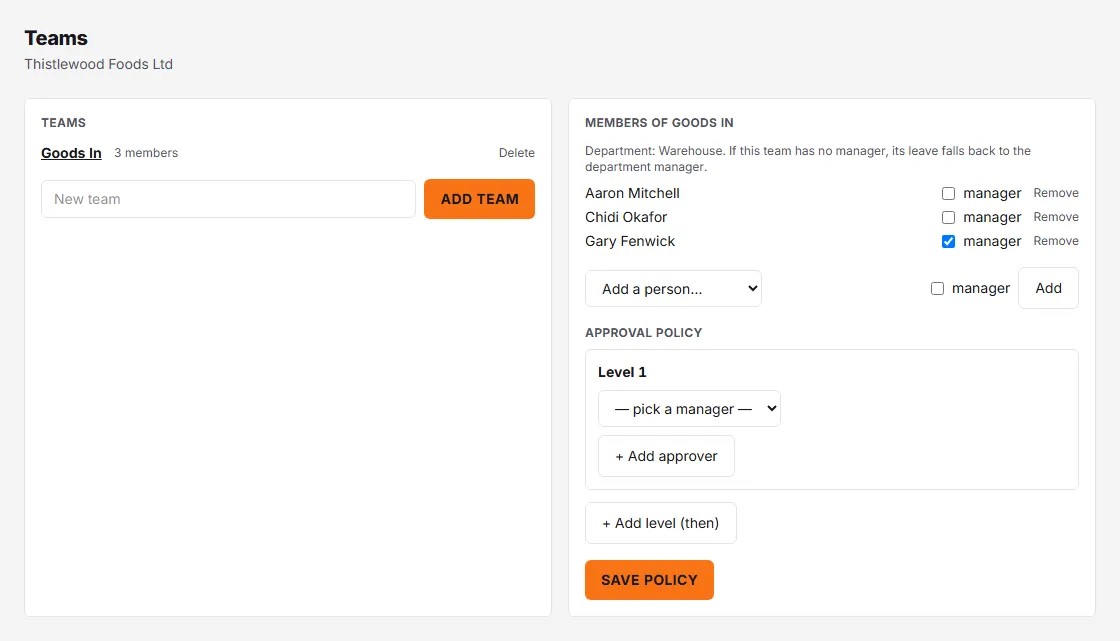Click the 3 members count text
1120x641 pixels.
click(x=146, y=153)
